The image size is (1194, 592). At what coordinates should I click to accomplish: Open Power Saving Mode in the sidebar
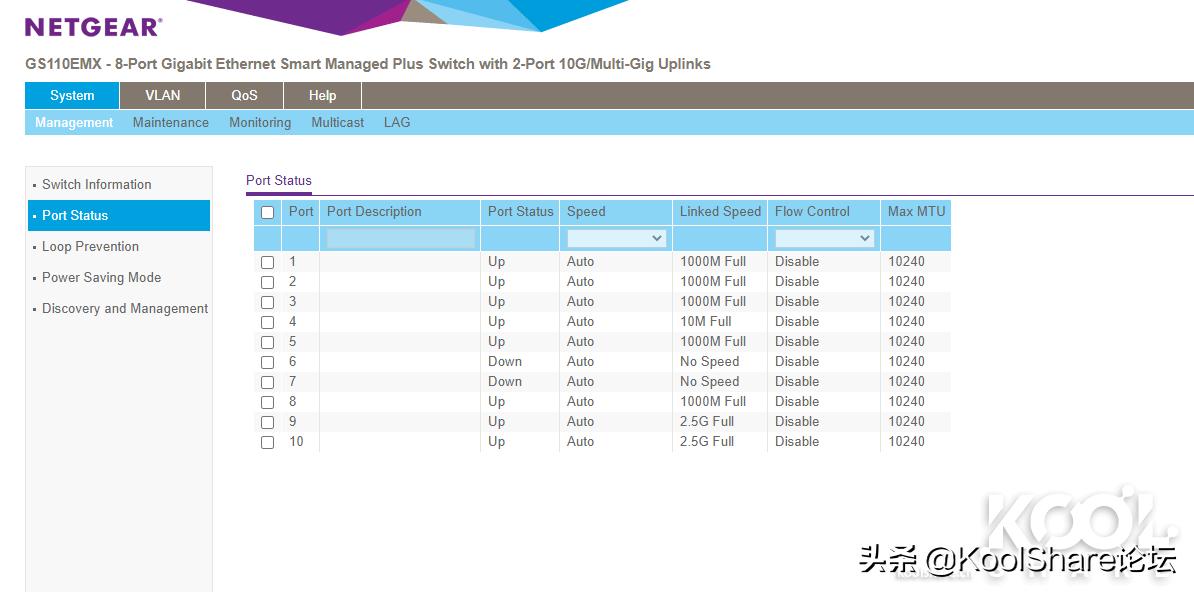[x=119, y=277]
